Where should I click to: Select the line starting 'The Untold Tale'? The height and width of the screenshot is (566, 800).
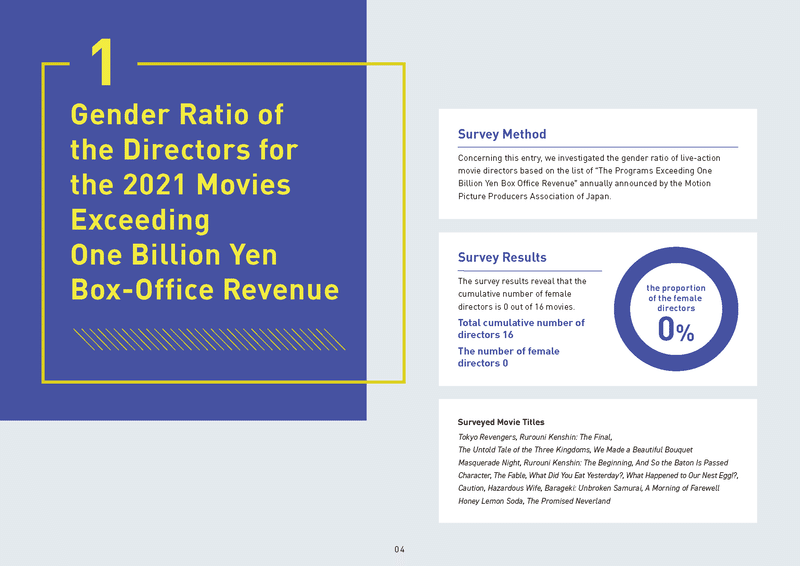[575, 450]
